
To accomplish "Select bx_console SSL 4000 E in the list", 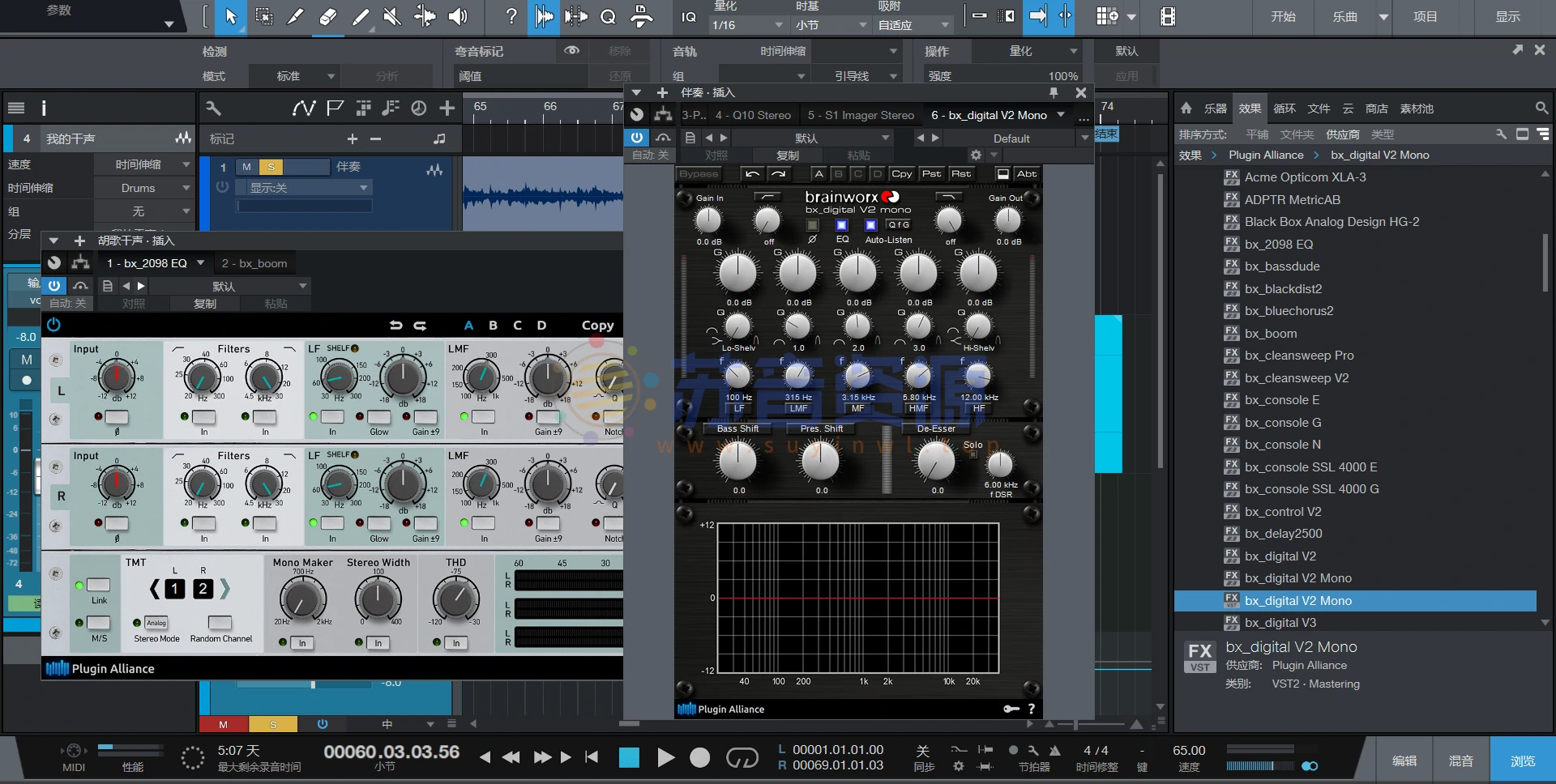I will (x=1310, y=467).
